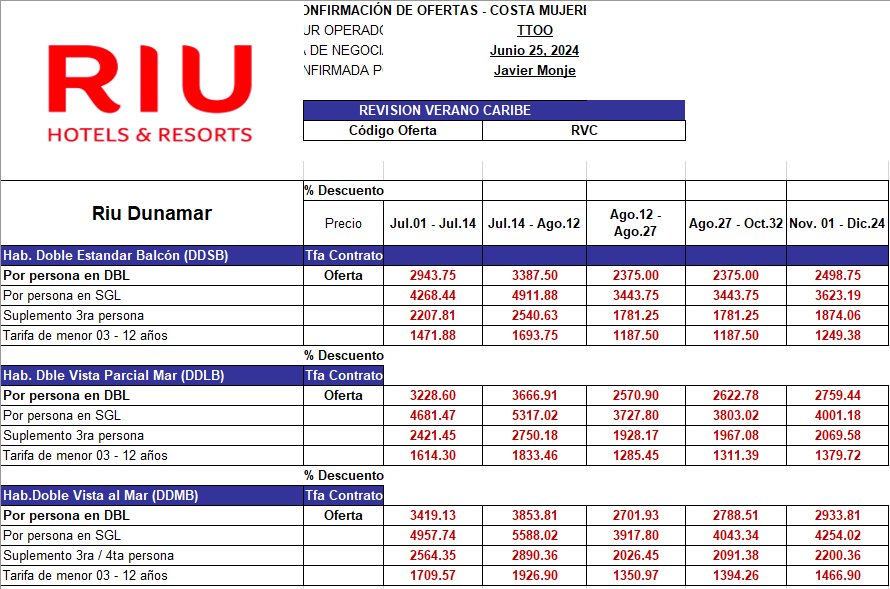890x589 pixels.
Task: Select price 2759.44 cell
Action: click(x=837, y=396)
